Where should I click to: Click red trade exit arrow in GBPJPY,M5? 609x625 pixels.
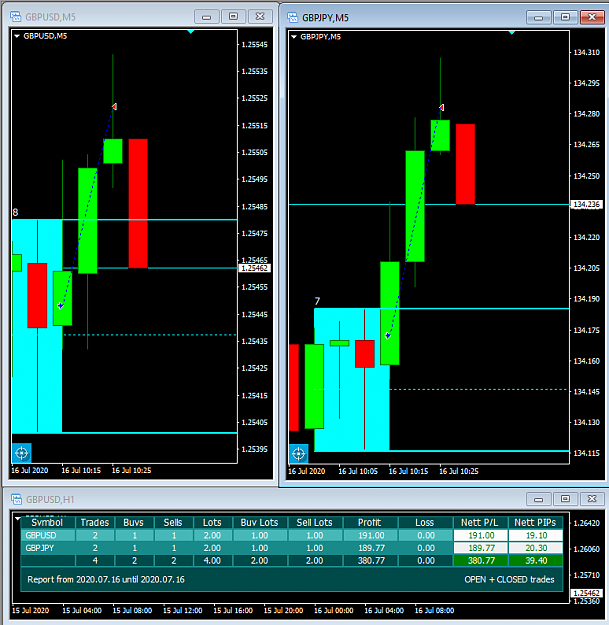(x=442, y=108)
